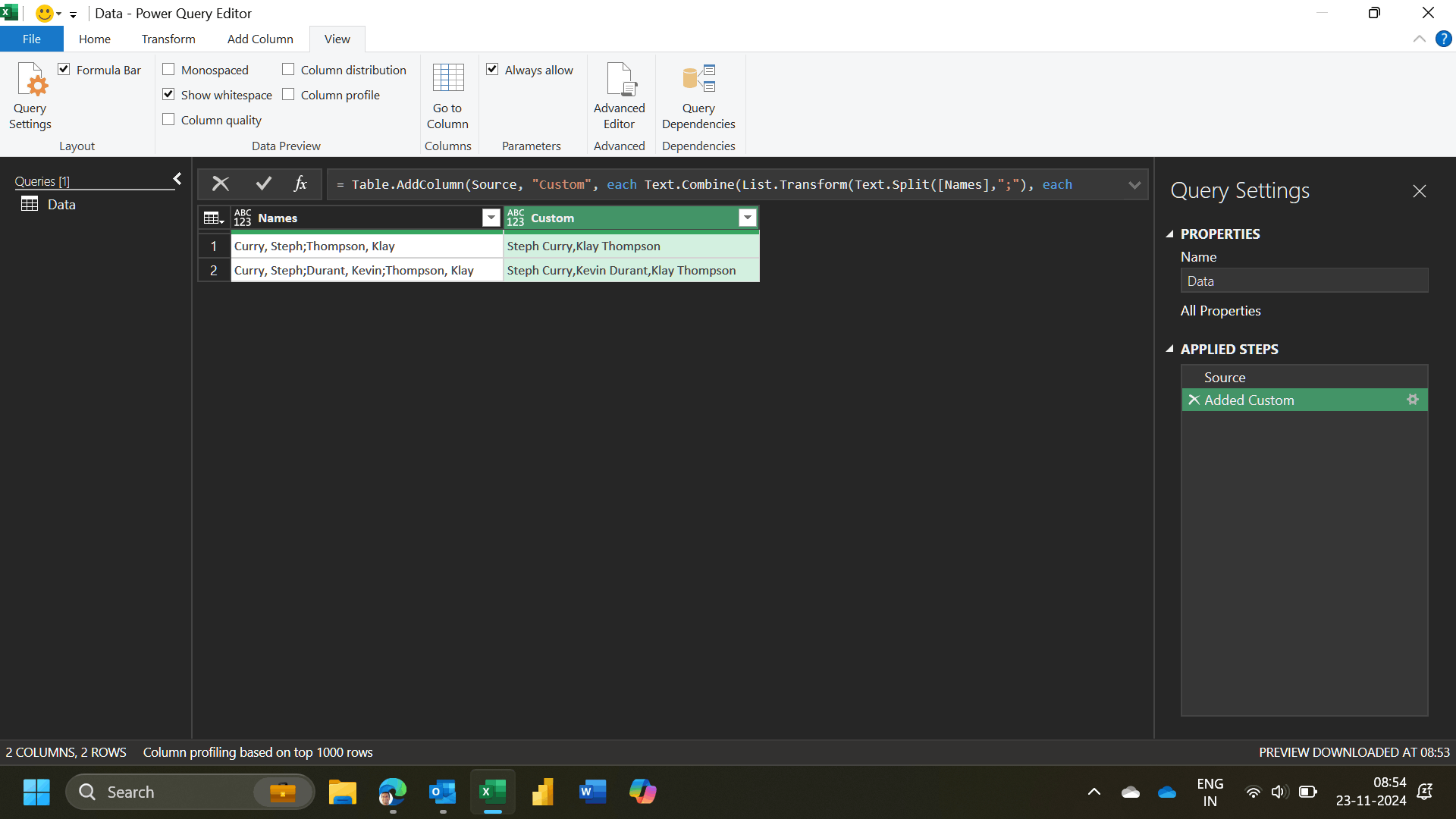The image size is (1456, 819).
Task: Open the notifications bell in the system tray
Action: 1425,792
